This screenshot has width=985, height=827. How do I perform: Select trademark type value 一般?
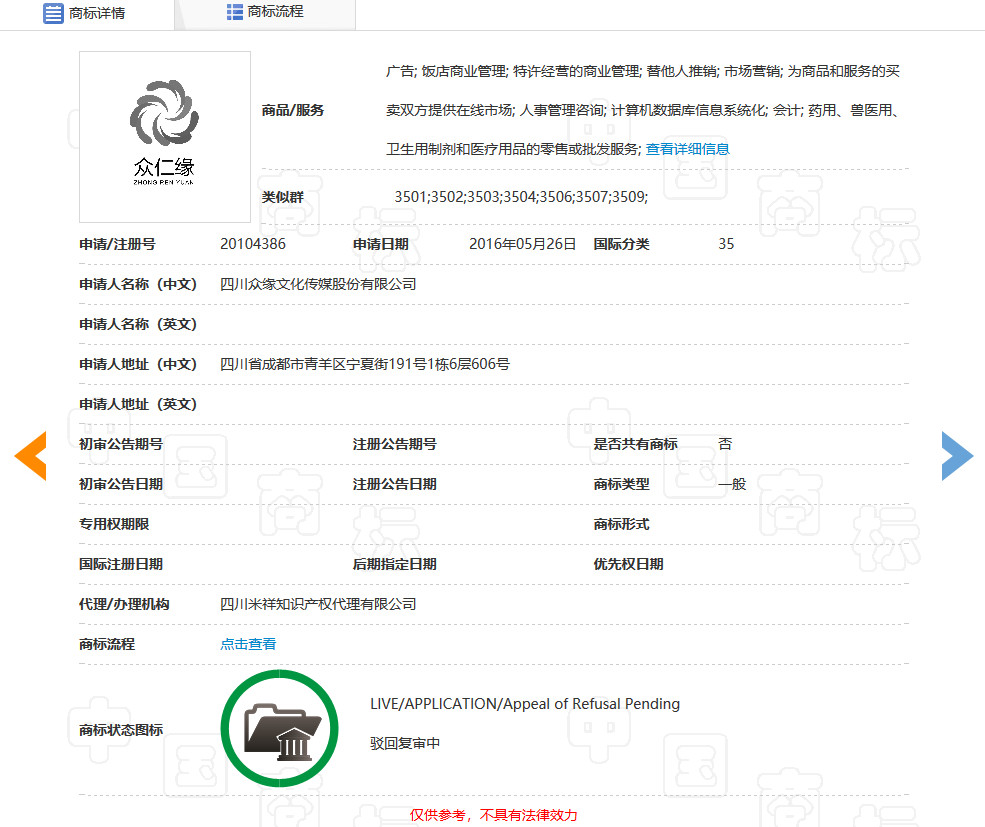pyautogui.click(x=732, y=484)
